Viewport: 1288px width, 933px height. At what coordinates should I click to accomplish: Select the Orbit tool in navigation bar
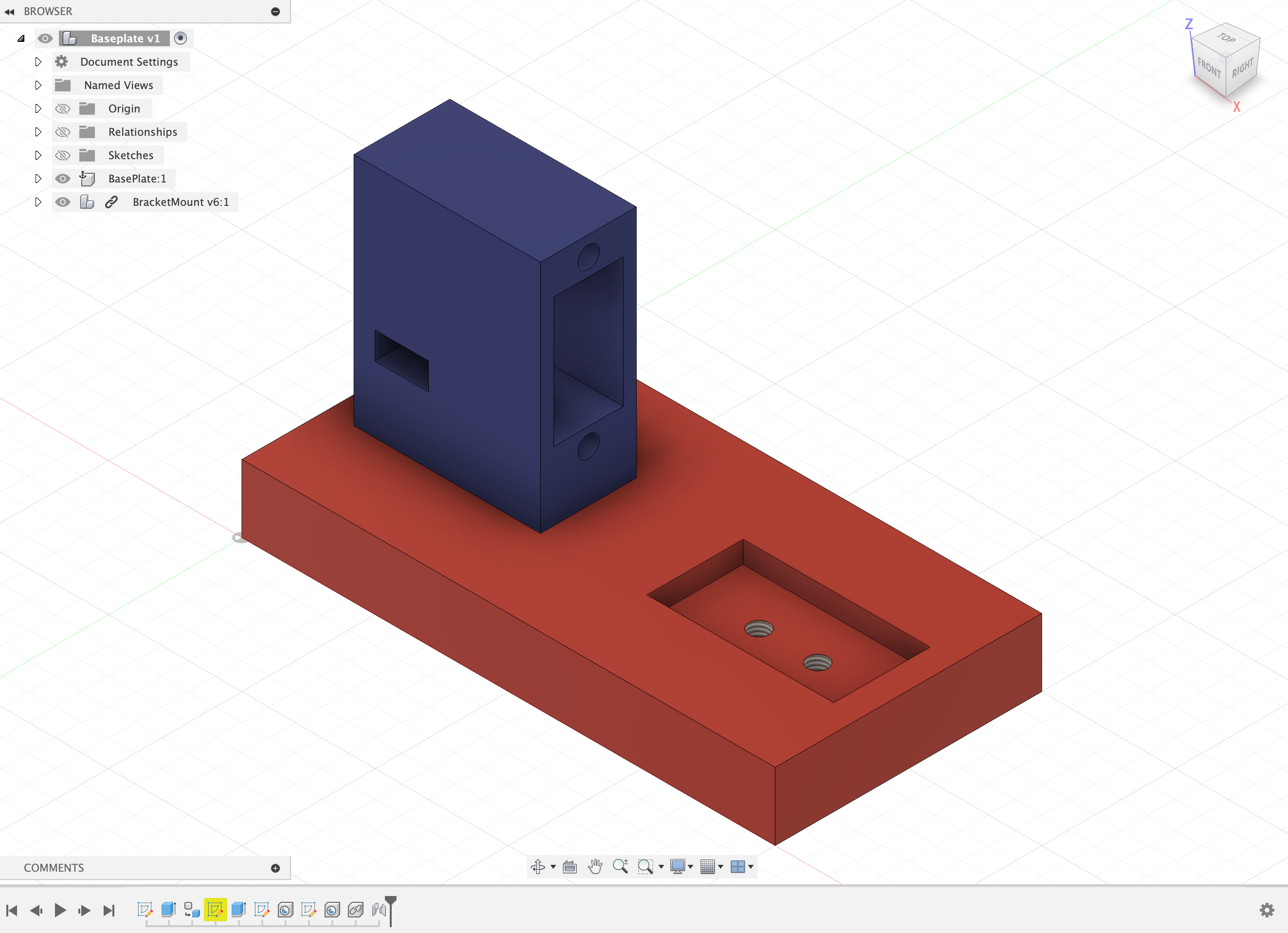[537, 866]
